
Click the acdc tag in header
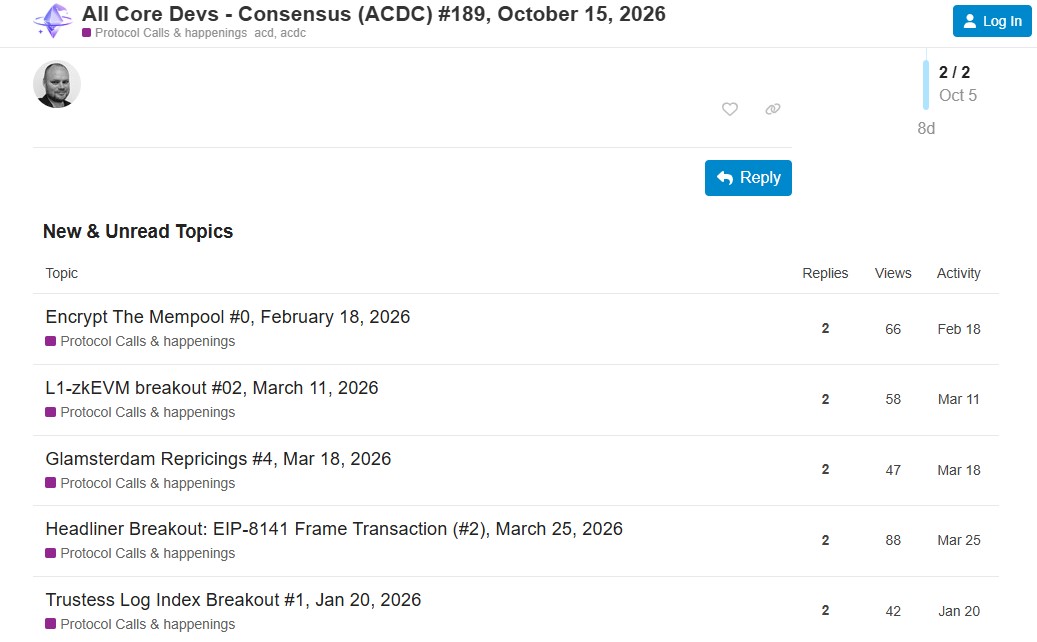pos(293,33)
